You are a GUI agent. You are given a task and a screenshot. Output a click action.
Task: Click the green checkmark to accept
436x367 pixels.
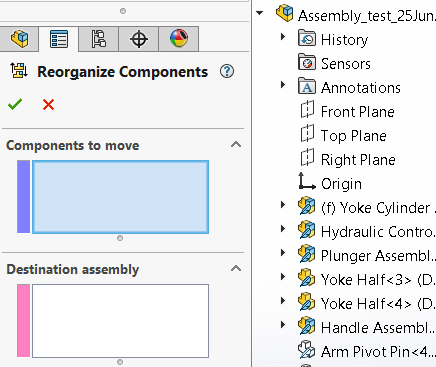coord(15,104)
